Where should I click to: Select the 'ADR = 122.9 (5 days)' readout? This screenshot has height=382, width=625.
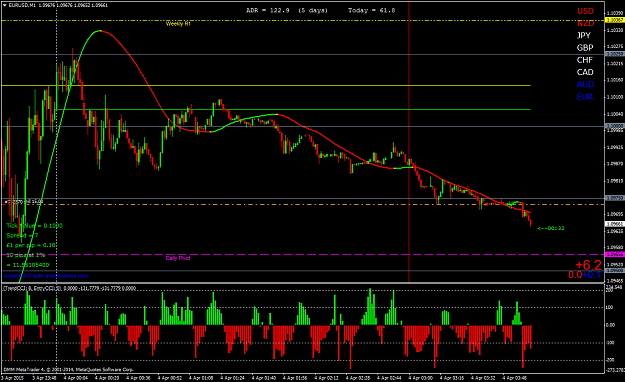click(x=287, y=10)
